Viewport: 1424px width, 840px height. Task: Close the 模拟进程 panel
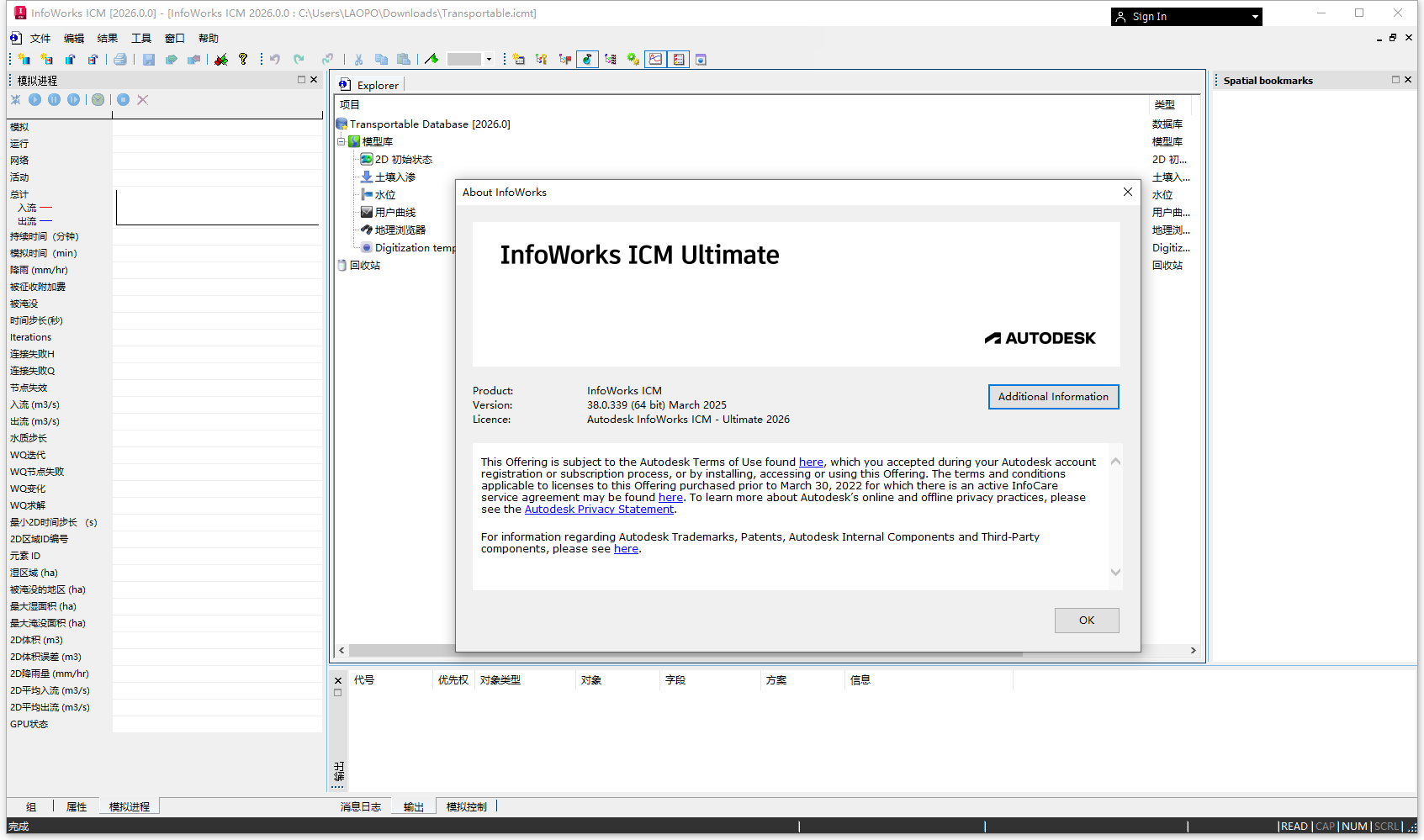[314, 80]
